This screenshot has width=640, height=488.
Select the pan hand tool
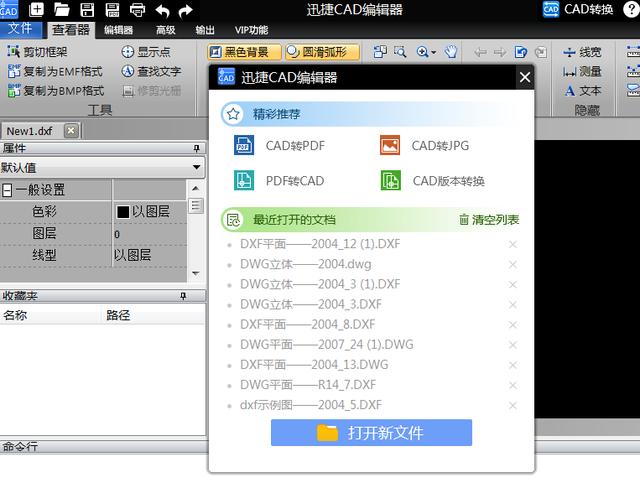tap(451, 52)
